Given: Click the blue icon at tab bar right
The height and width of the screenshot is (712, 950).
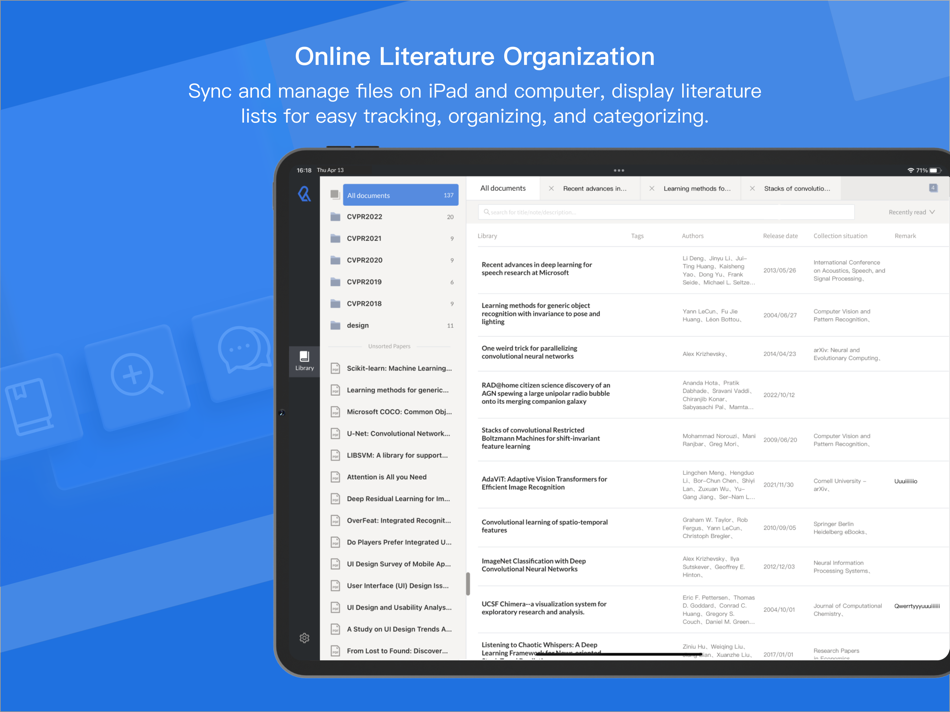Looking at the screenshot, I should click(933, 188).
